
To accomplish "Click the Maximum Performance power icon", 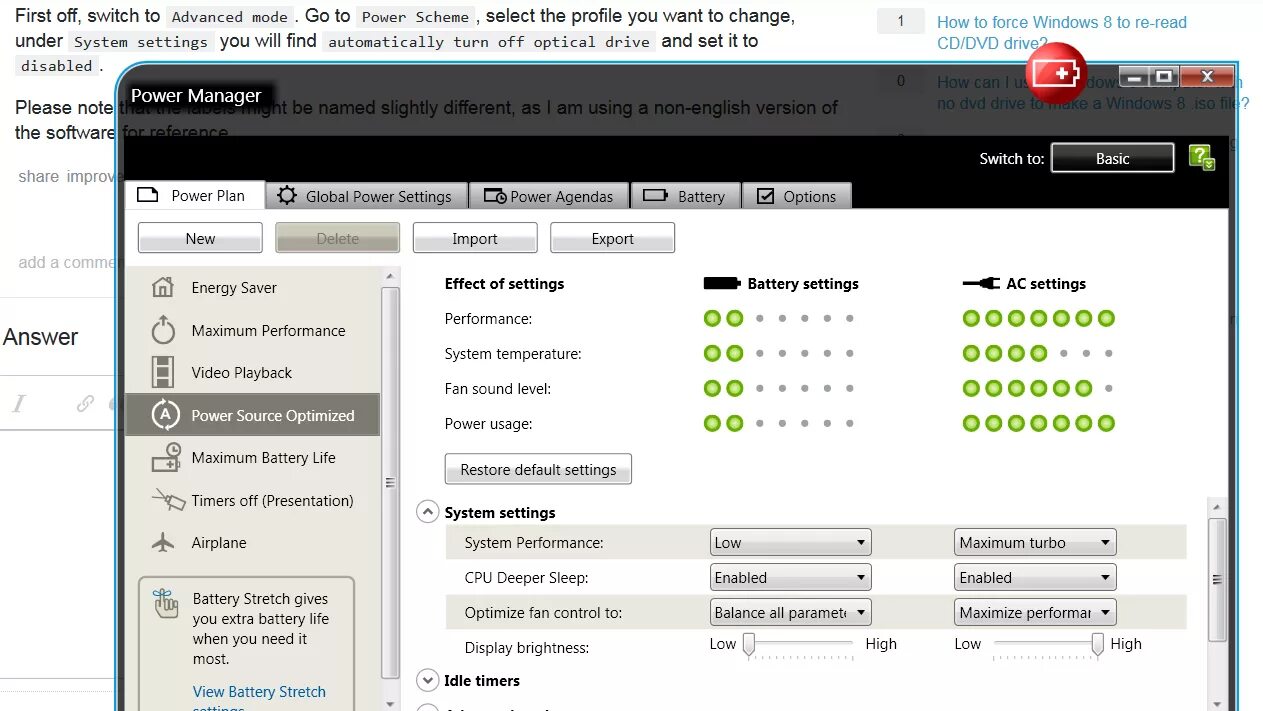I will coord(163,330).
